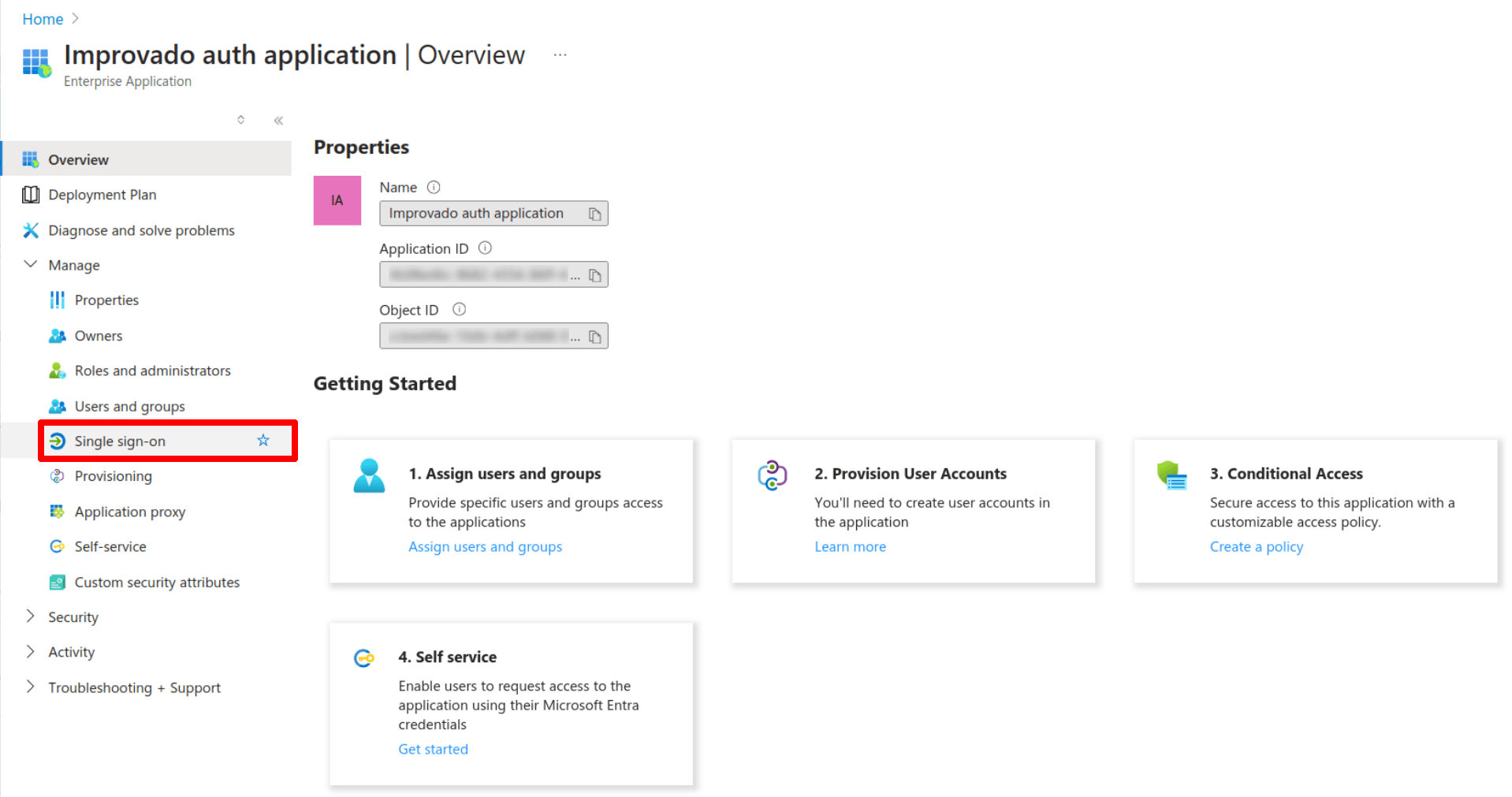
Task: Open the Overview menu item
Action: [147, 159]
